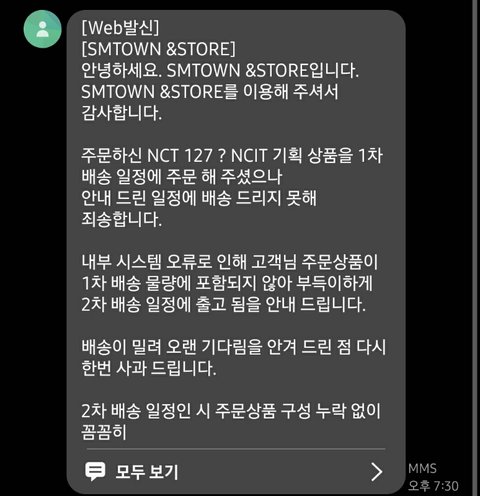This screenshot has height=496, width=480.
Task: Click the line 안내 드린 일정에 배송 드리지 못해
Action: [199, 198]
